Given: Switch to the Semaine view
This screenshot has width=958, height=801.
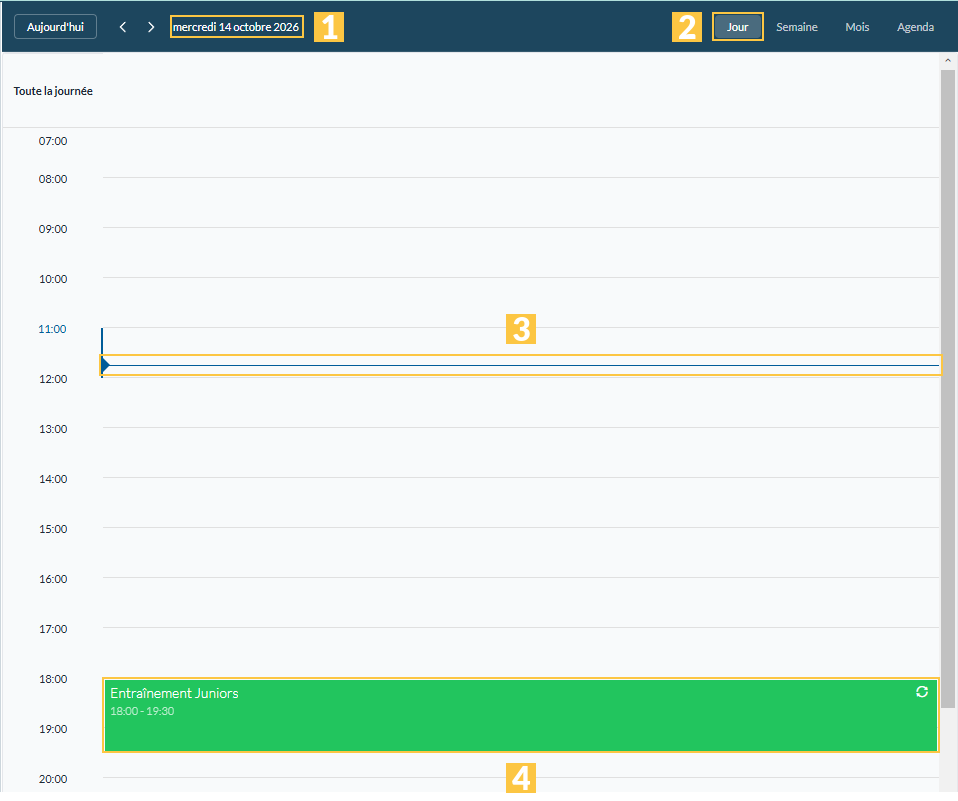Looking at the screenshot, I should click(x=797, y=27).
